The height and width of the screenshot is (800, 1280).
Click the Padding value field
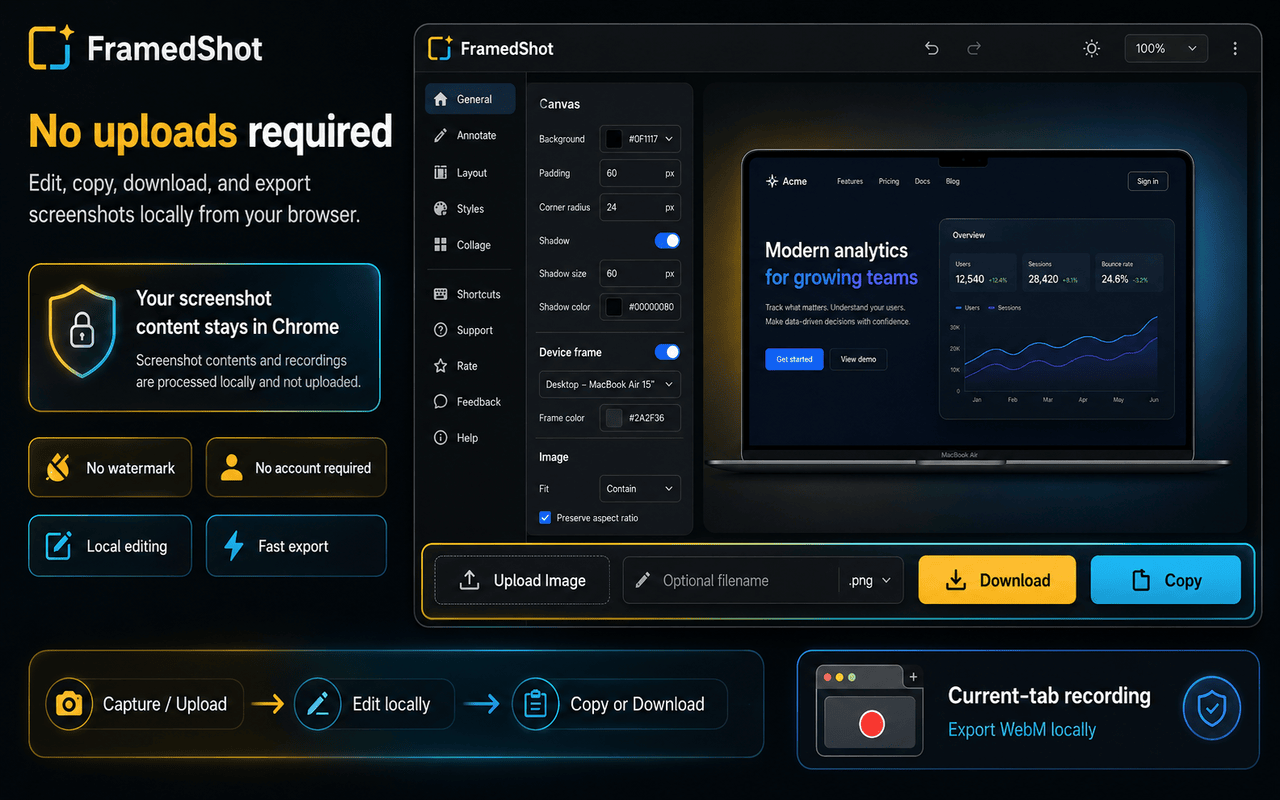pyautogui.click(x=640, y=173)
